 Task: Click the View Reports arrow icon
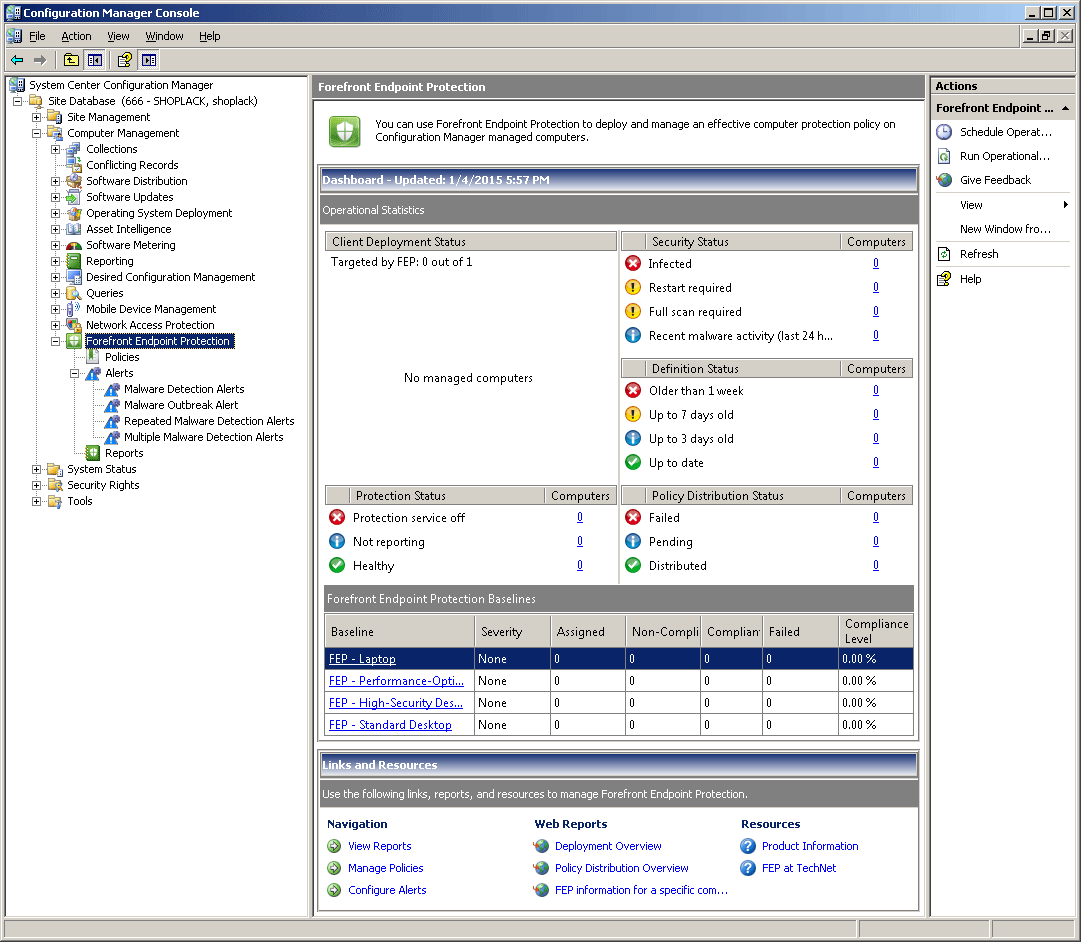pyautogui.click(x=334, y=846)
